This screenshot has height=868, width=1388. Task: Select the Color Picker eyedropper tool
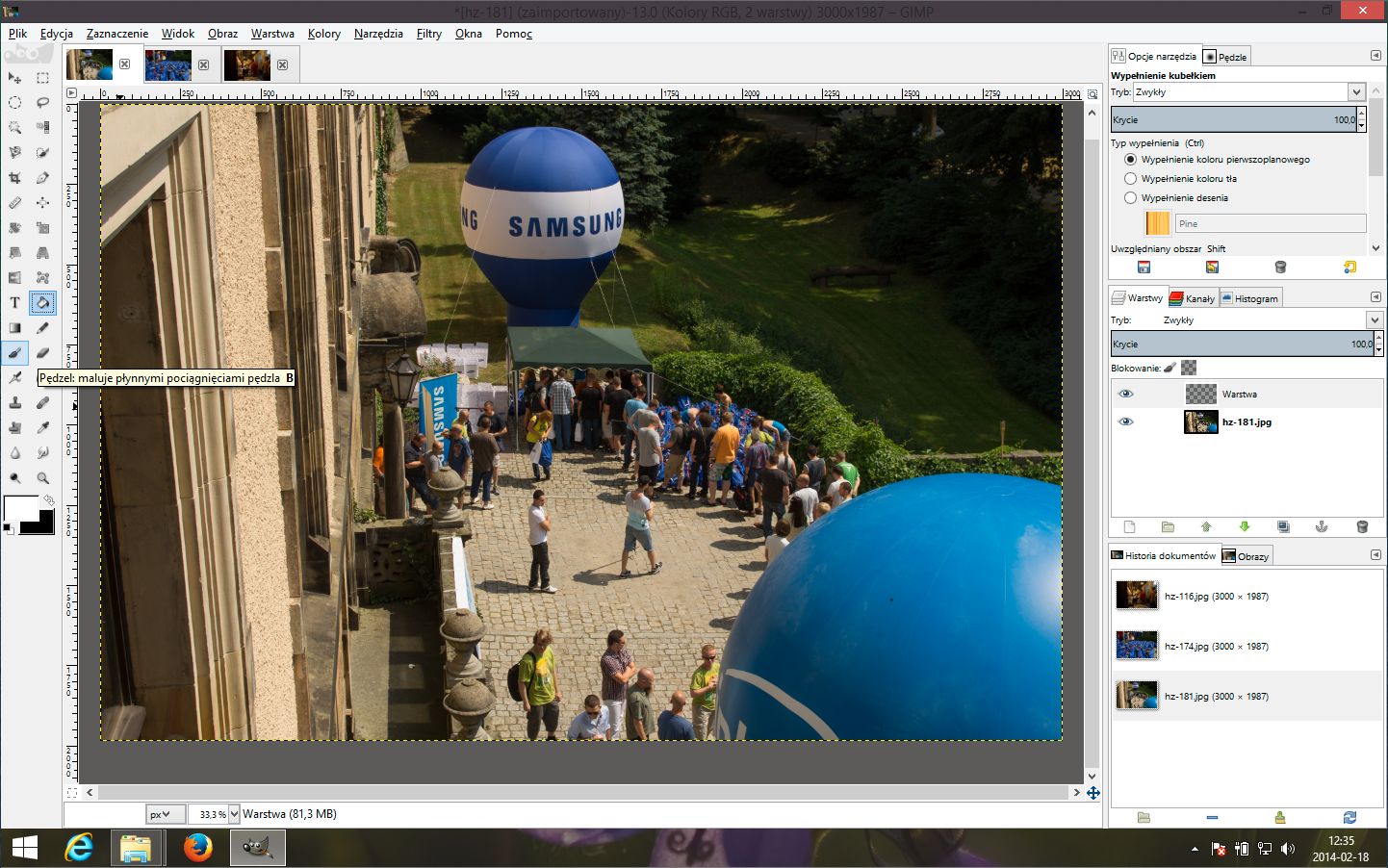pyautogui.click(x=43, y=428)
